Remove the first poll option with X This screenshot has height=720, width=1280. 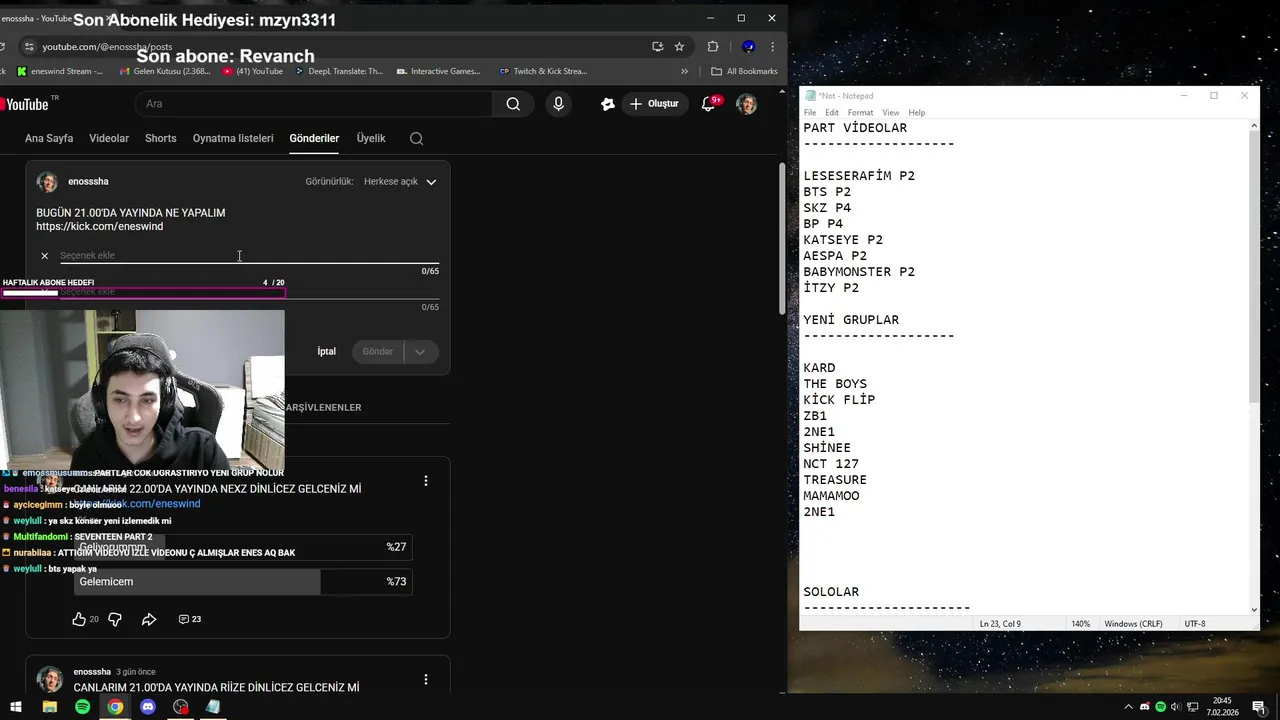pyautogui.click(x=44, y=255)
